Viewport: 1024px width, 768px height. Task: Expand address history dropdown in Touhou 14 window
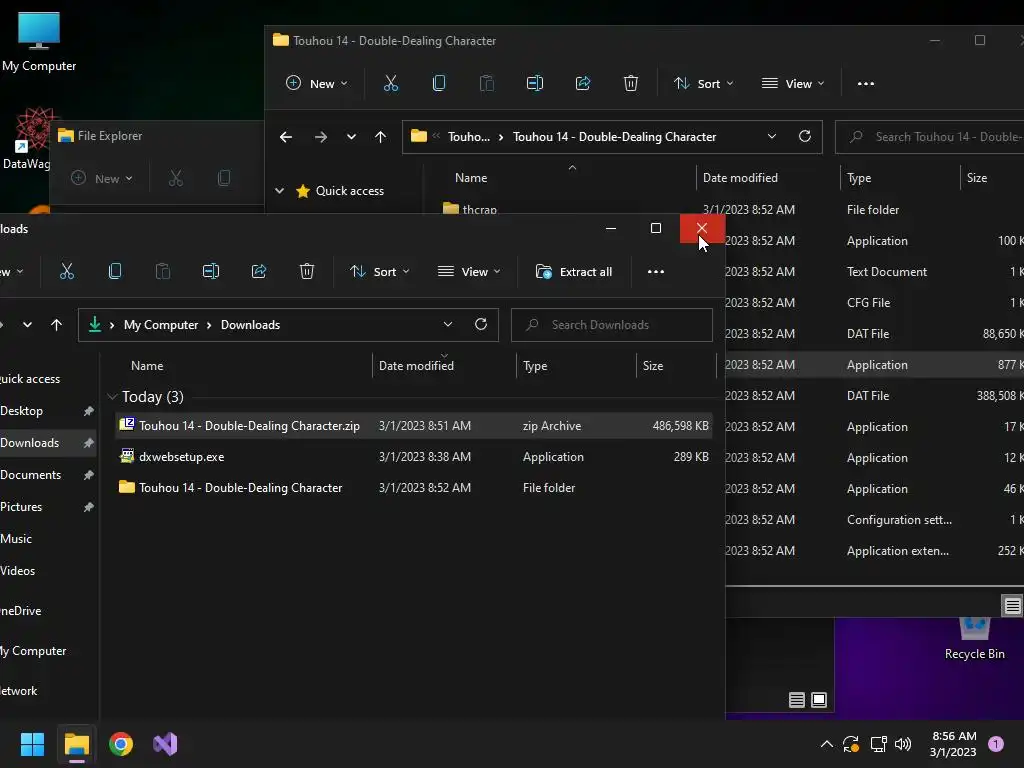pyautogui.click(x=771, y=136)
